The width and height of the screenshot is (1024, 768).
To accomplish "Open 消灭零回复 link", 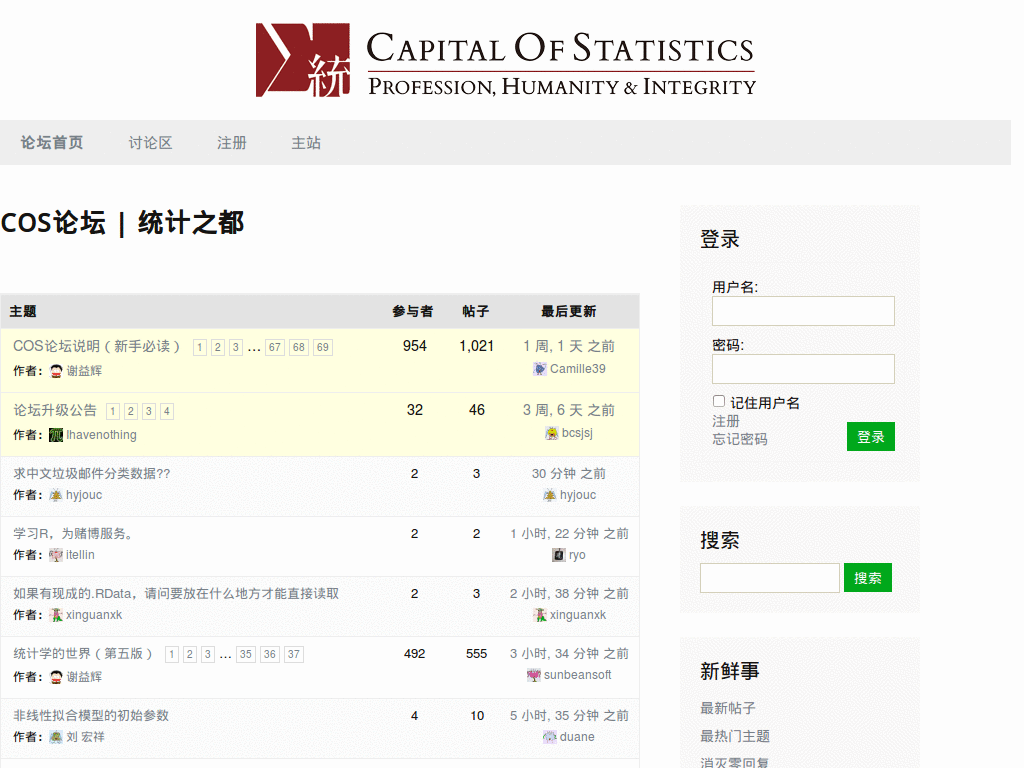I will coord(735,761).
